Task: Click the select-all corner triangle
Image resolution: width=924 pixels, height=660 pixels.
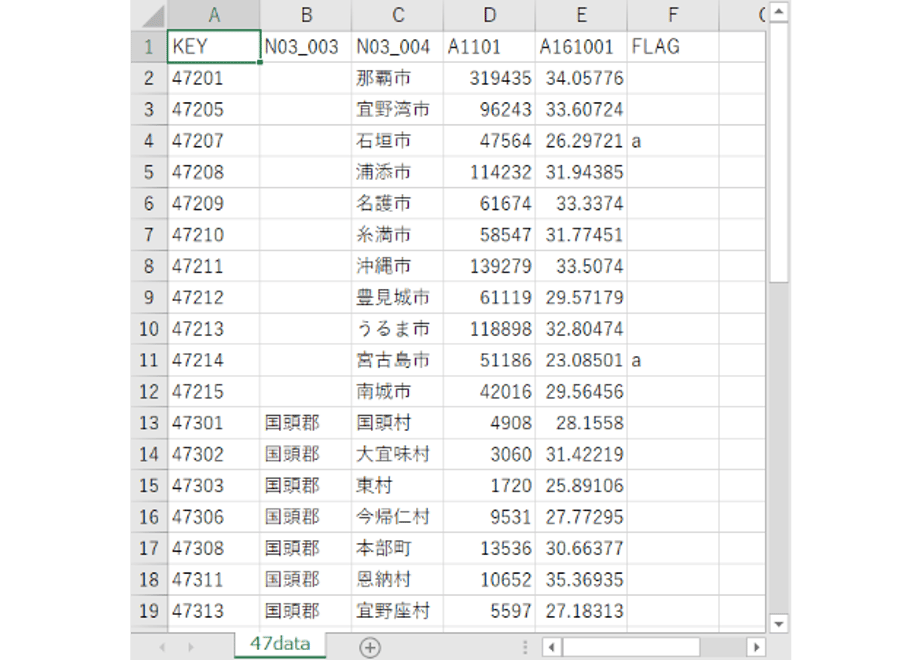Action: click(153, 16)
